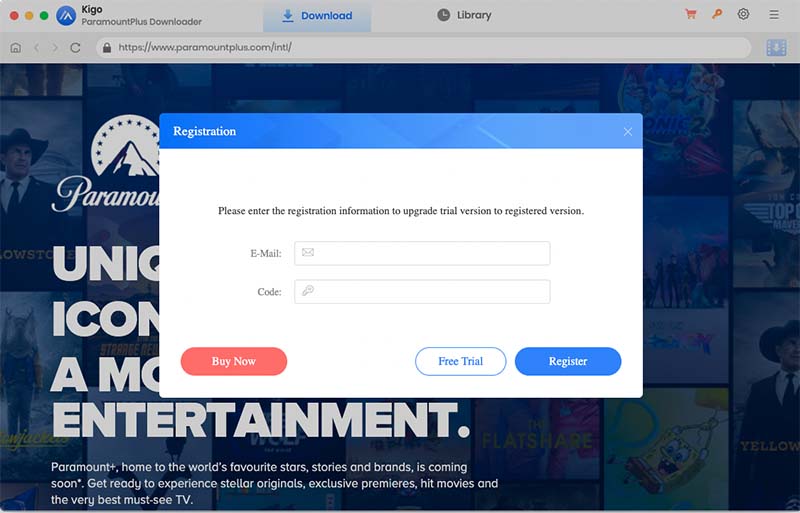Image resolution: width=800 pixels, height=513 pixels.
Task: Click the home icon in browser bar
Action: (16, 47)
